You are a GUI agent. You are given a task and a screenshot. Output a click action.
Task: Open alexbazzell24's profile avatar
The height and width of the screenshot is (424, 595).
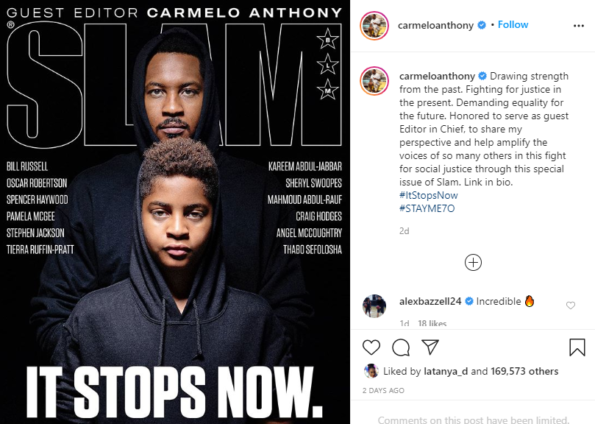pyautogui.click(x=374, y=306)
